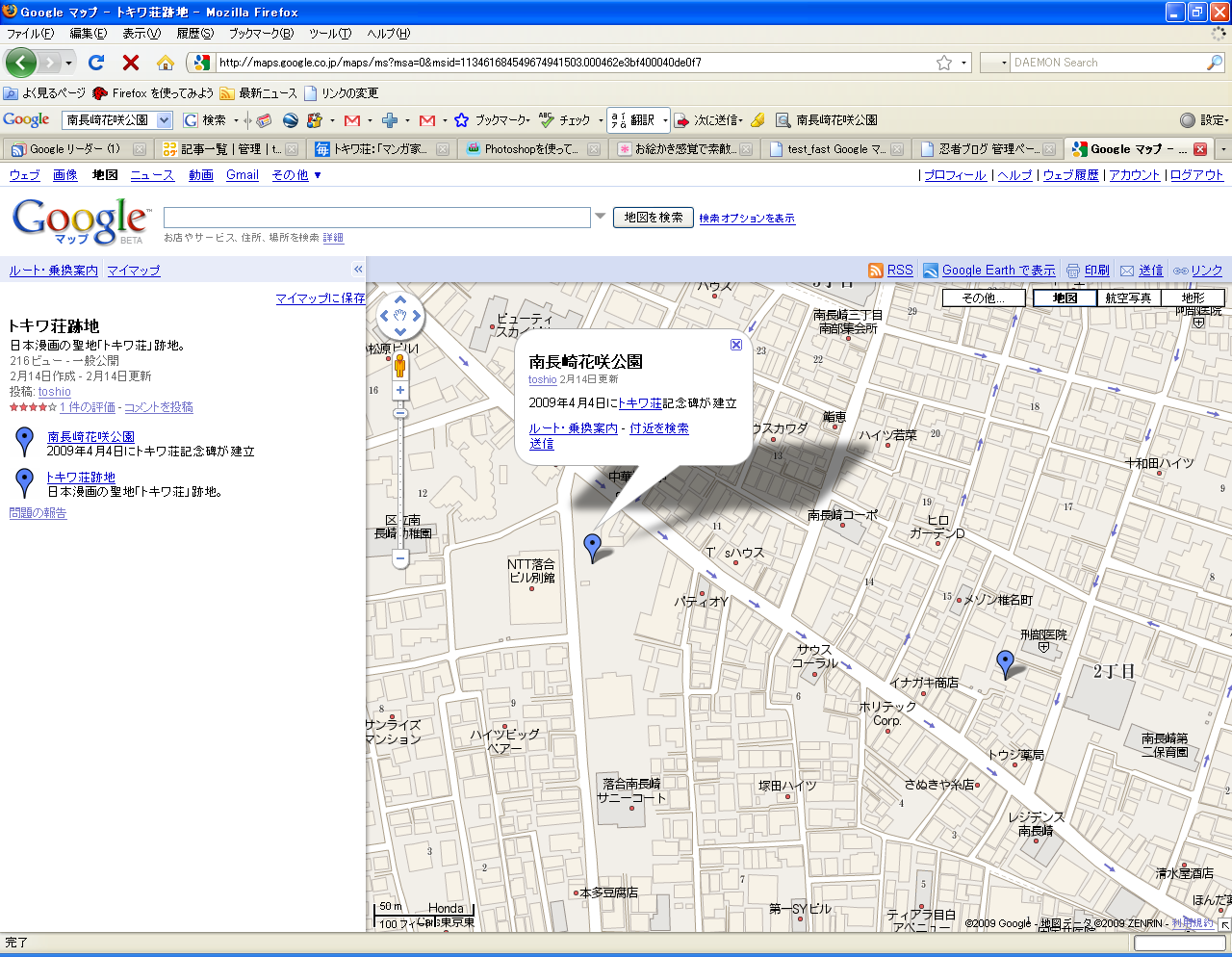This screenshot has height=957, width=1232.
Task: Open the その他... map options dropdown
Action: click(x=983, y=298)
